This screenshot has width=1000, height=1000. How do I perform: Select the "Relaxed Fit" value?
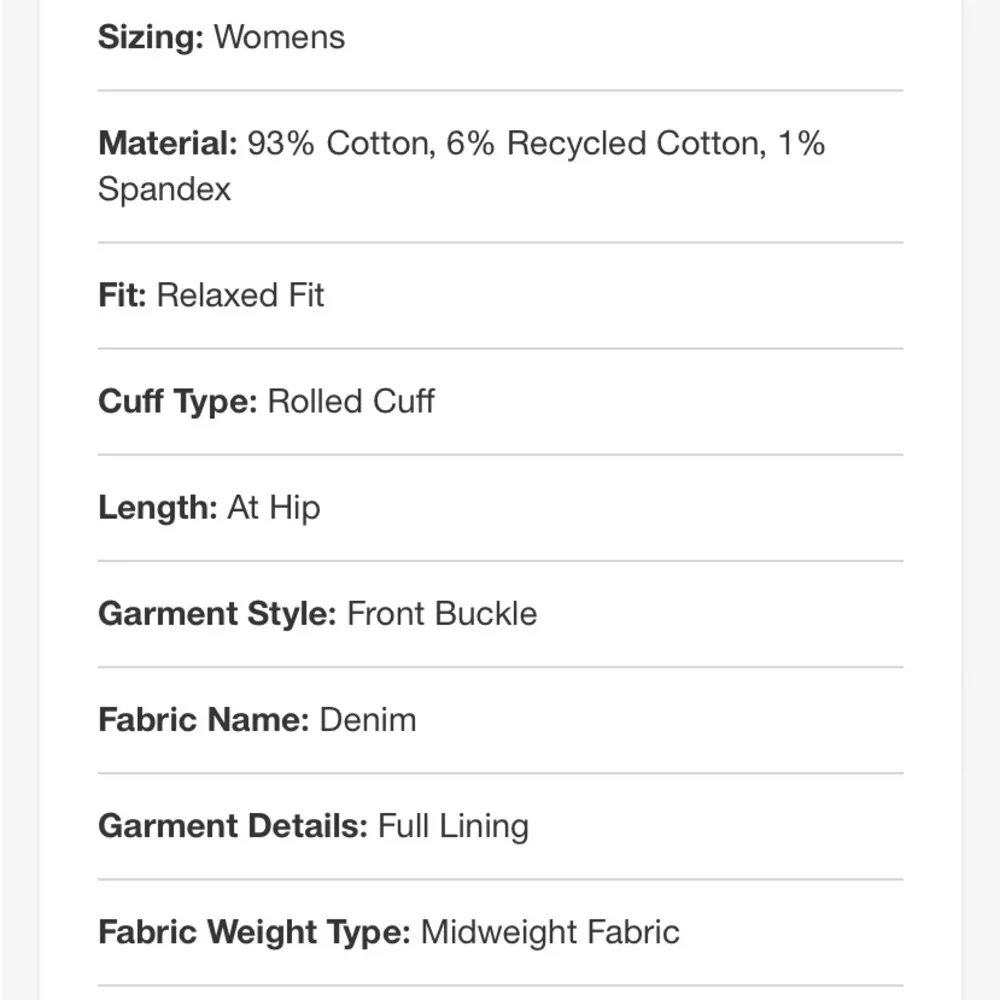tap(241, 296)
